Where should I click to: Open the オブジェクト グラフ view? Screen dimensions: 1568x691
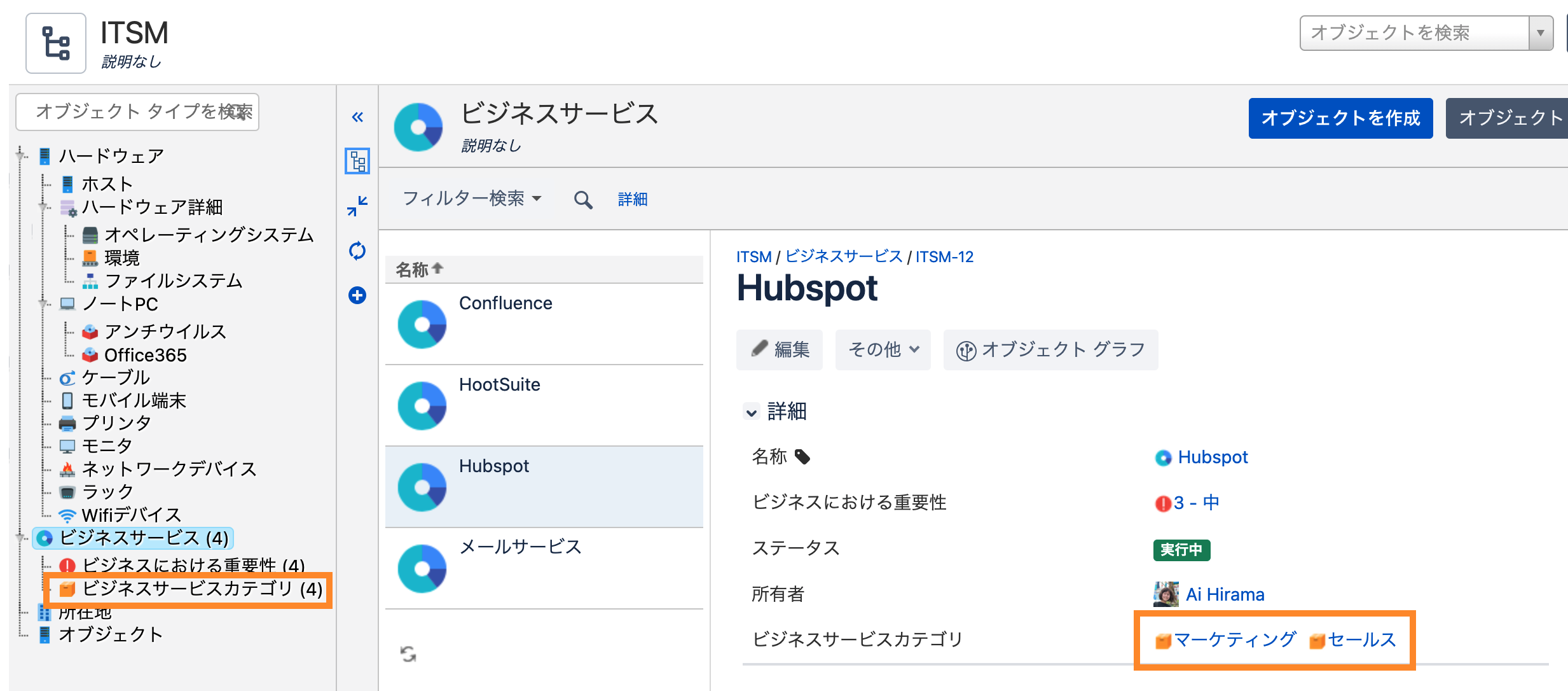coord(1050,349)
